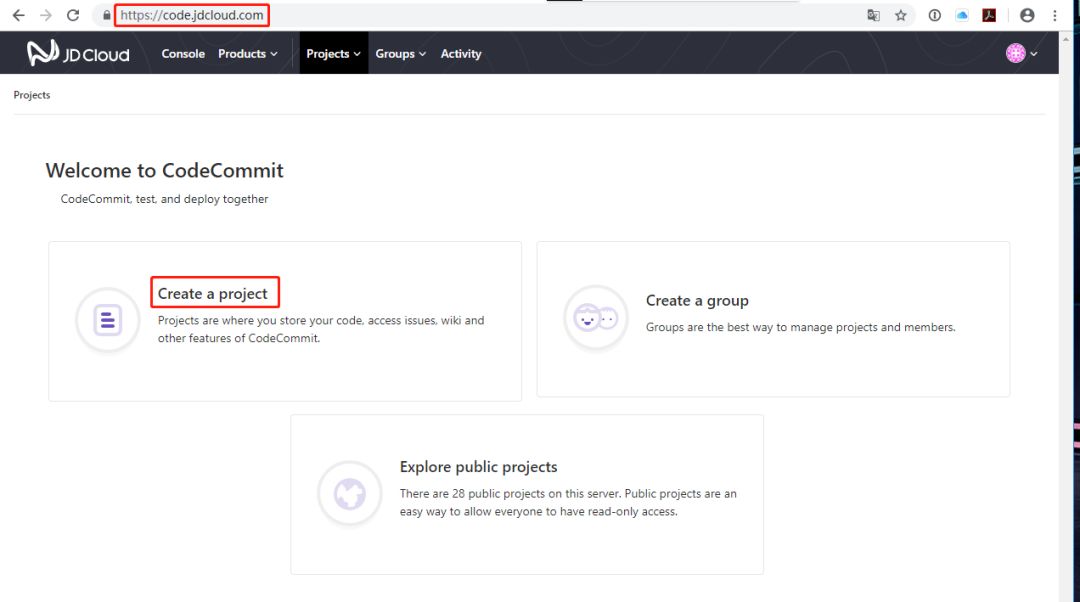Expand the Projects dropdown menu
The width and height of the screenshot is (1080, 602).
tap(333, 54)
